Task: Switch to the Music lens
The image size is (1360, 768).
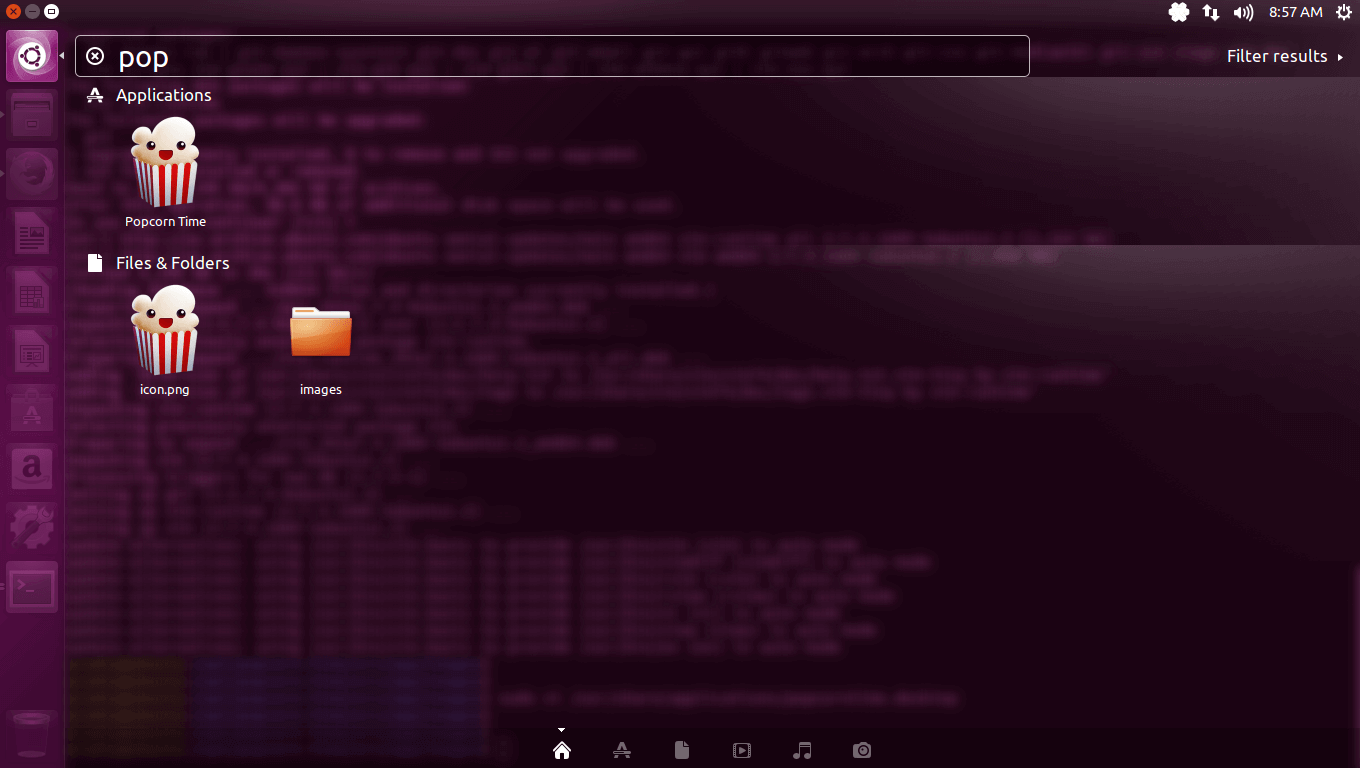Action: (802, 750)
